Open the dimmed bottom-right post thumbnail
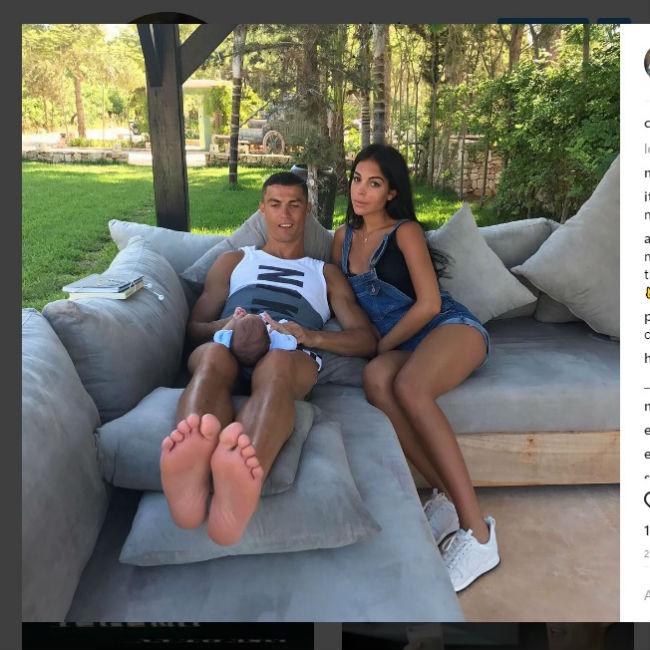Image resolution: width=650 pixels, height=650 pixels. click(488, 636)
